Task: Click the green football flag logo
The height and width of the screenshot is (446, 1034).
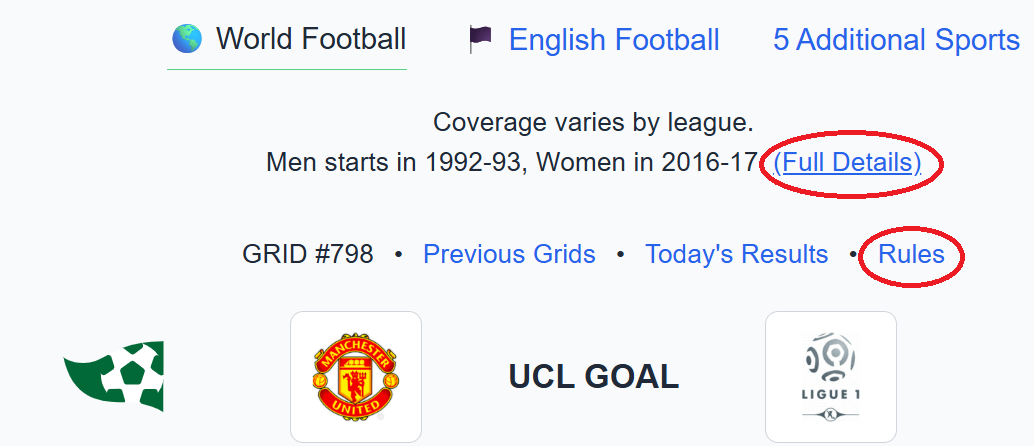Action: click(113, 376)
